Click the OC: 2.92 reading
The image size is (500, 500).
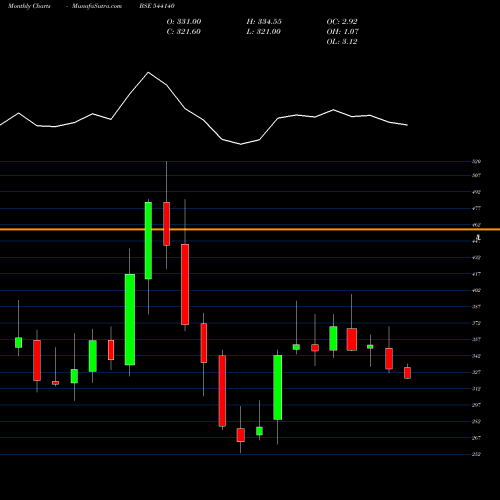[342, 22]
